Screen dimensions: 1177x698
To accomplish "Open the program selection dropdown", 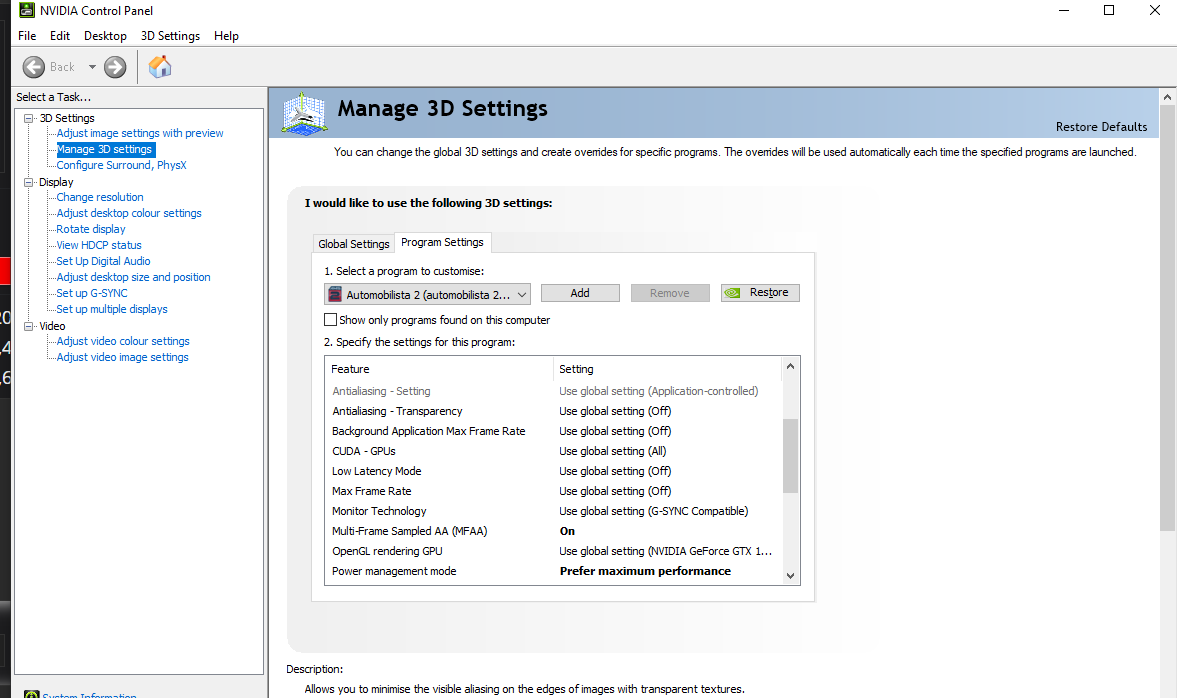I will [427, 294].
